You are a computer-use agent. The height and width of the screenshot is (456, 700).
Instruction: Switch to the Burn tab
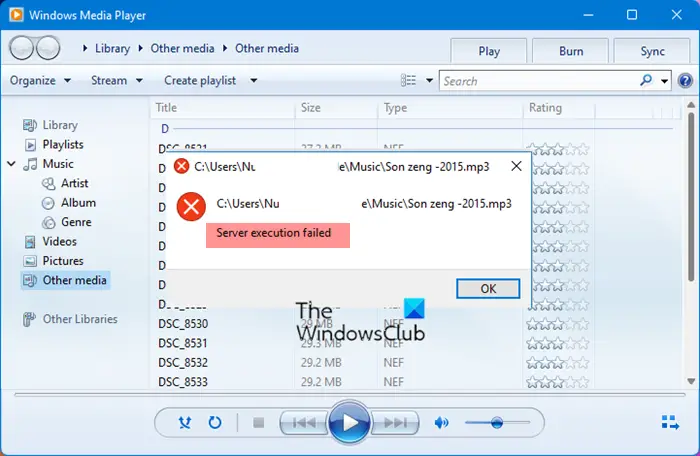(x=571, y=51)
